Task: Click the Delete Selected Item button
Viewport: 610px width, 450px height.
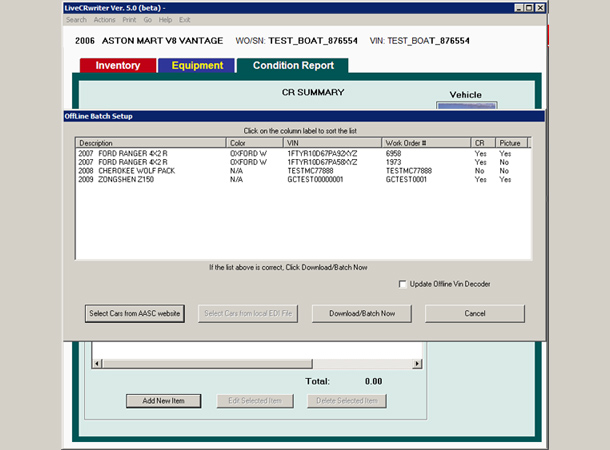Action: point(347,401)
